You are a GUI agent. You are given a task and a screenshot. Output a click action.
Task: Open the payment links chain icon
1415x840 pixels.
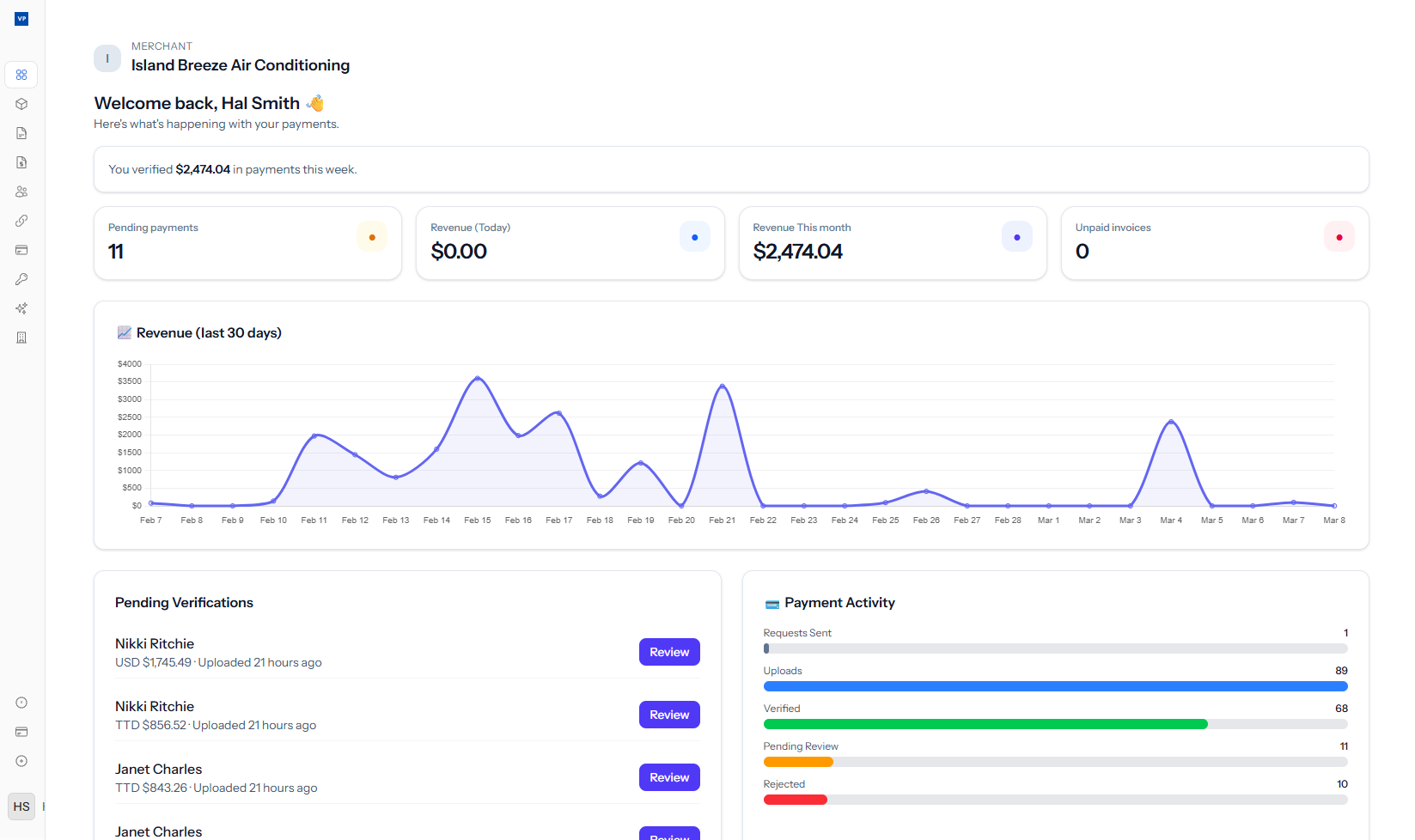[x=21, y=221]
